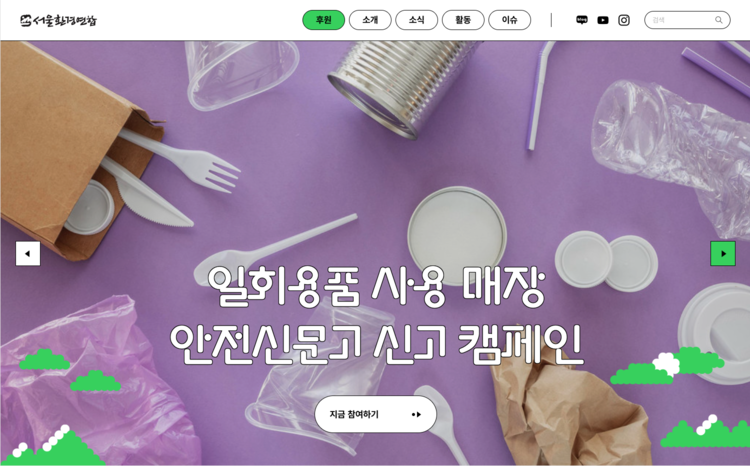
Task: Open the 소식 menu
Action: (x=416, y=20)
